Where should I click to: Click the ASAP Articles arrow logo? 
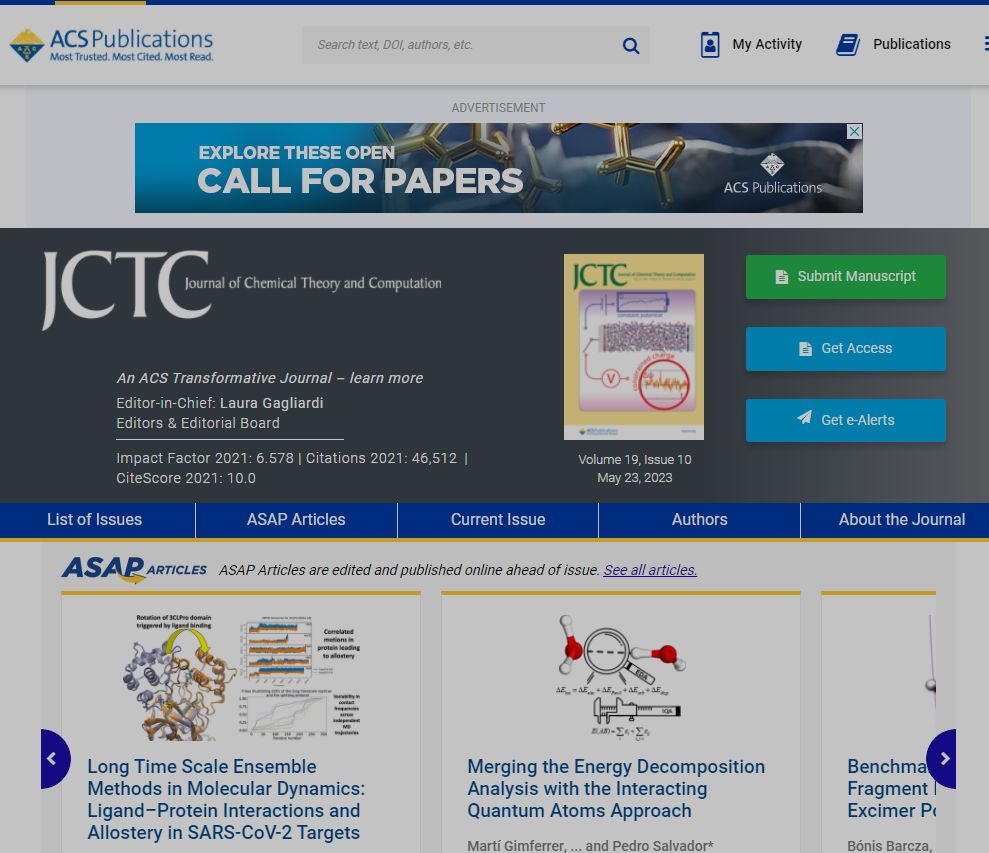[132, 570]
